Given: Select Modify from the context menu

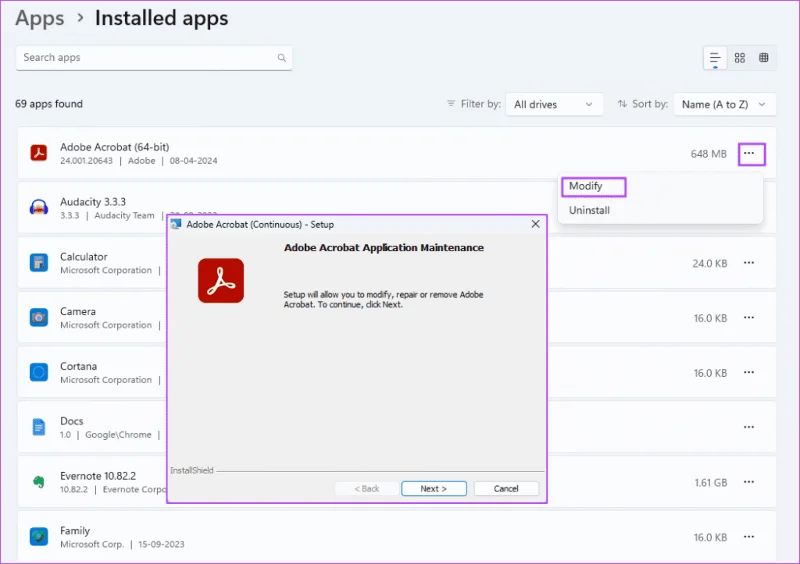Looking at the screenshot, I should pos(586,186).
